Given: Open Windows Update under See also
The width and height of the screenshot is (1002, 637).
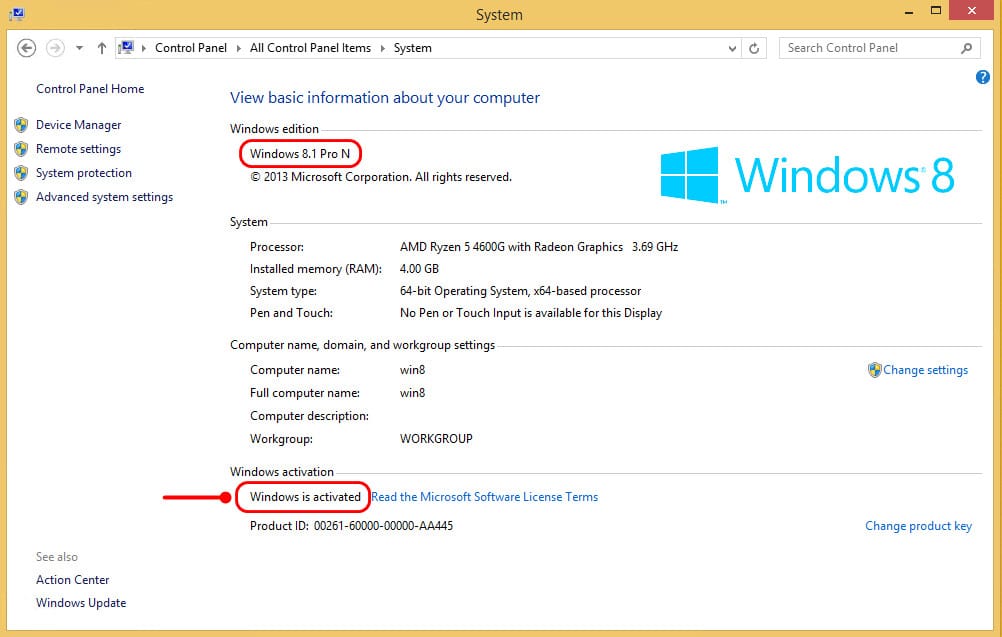Looking at the screenshot, I should (81, 602).
